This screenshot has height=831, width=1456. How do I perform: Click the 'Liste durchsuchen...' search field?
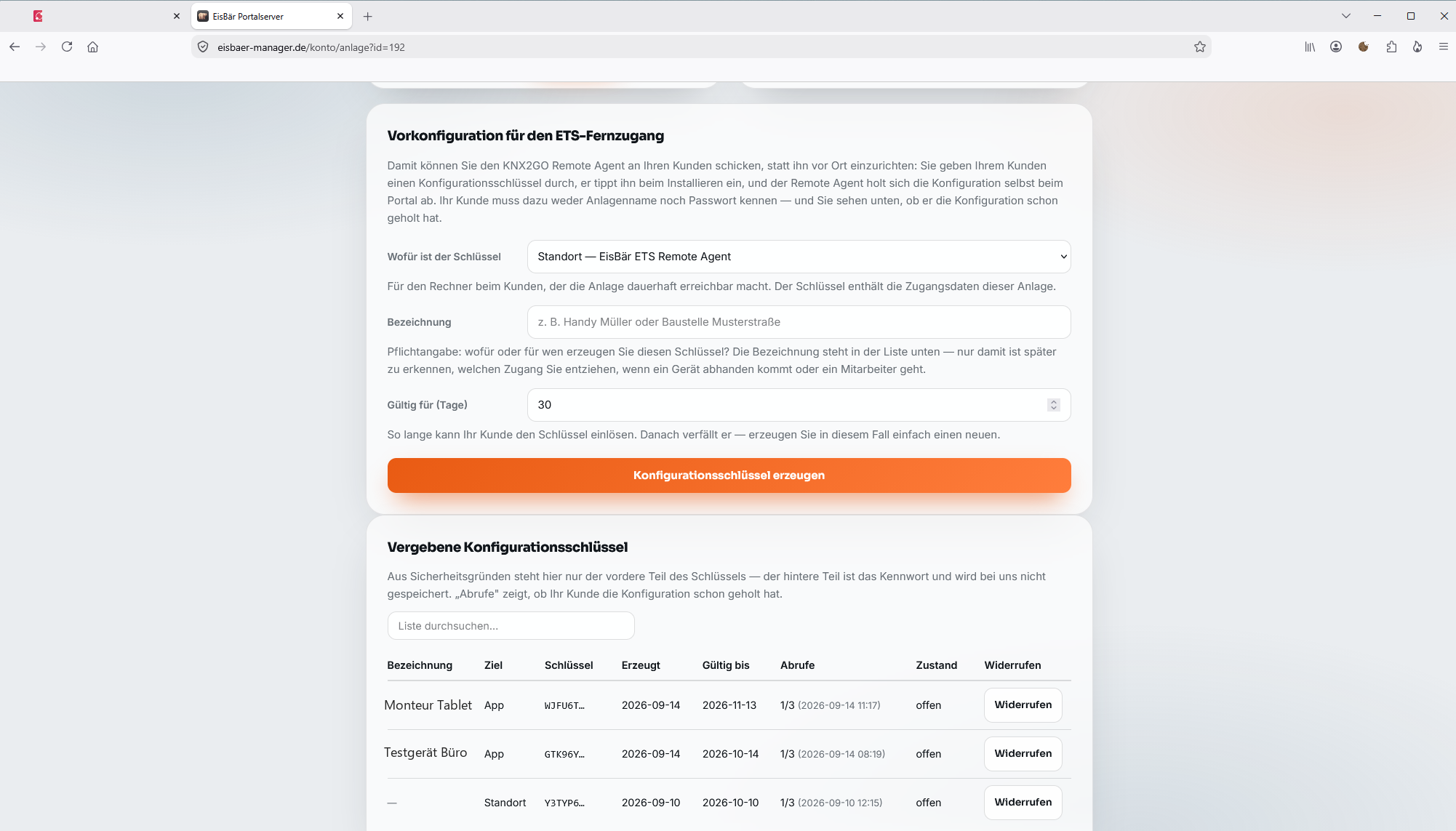(511, 626)
